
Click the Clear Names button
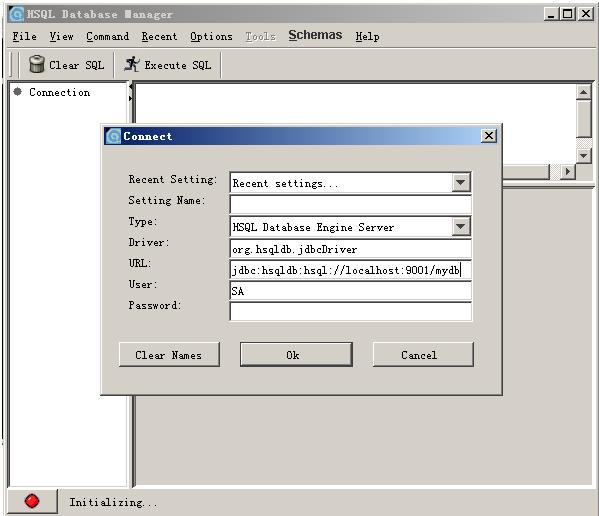[x=169, y=354]
